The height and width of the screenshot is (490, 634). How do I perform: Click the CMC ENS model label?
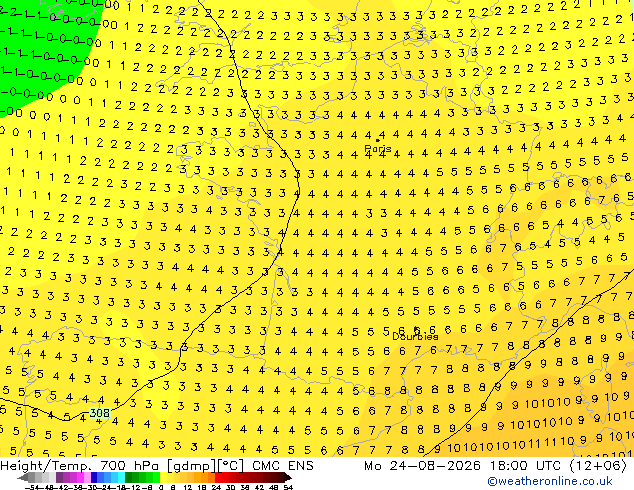[x=283, y=466]
